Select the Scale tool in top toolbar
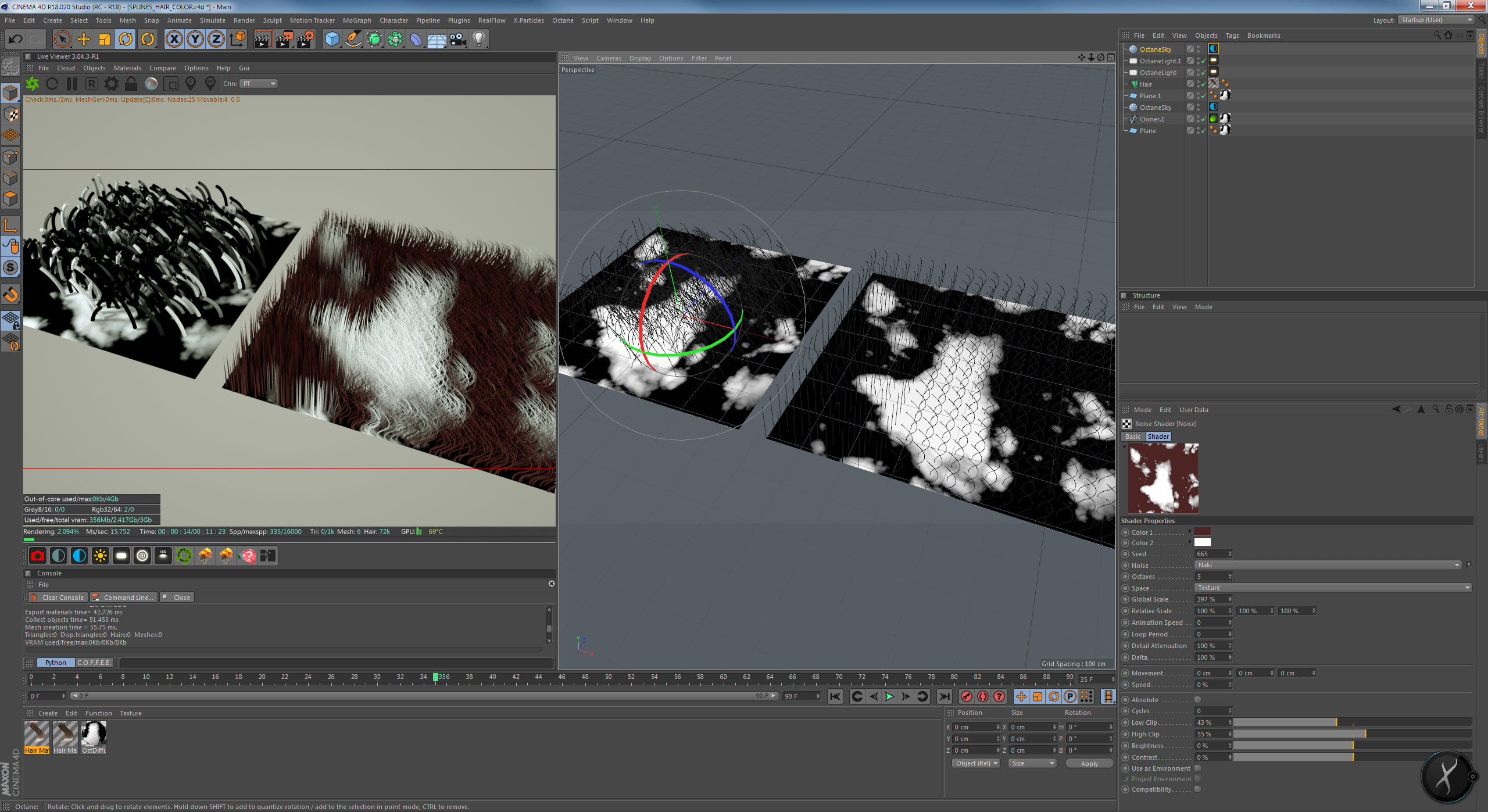This screenshot has height=812, width=1488. click(x=105, y=39)
